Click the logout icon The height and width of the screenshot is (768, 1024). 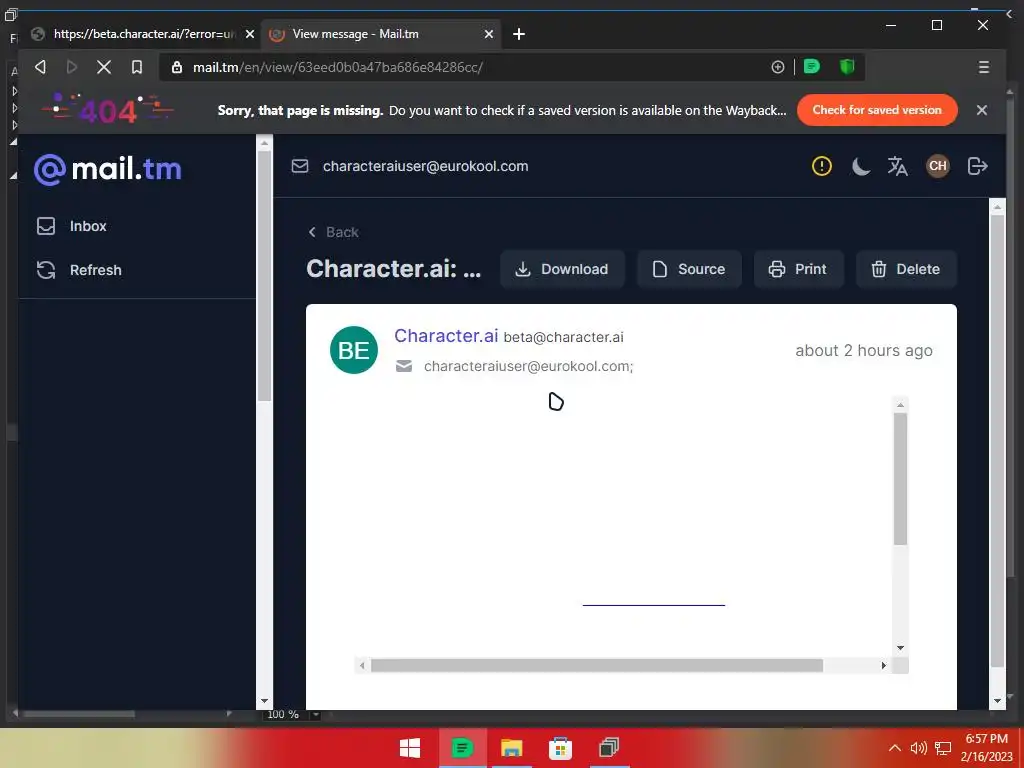click(977, 166)
